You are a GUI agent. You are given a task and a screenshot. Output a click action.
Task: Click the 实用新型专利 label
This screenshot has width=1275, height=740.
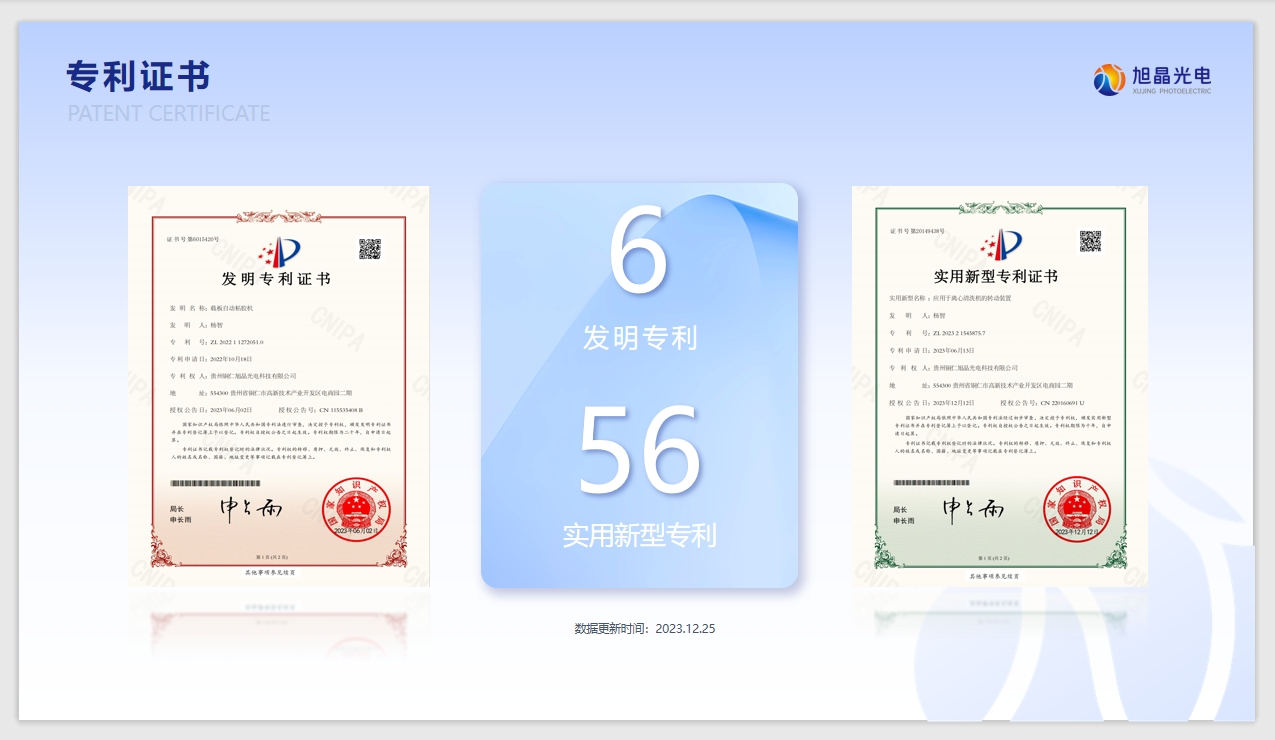point(640,536)
